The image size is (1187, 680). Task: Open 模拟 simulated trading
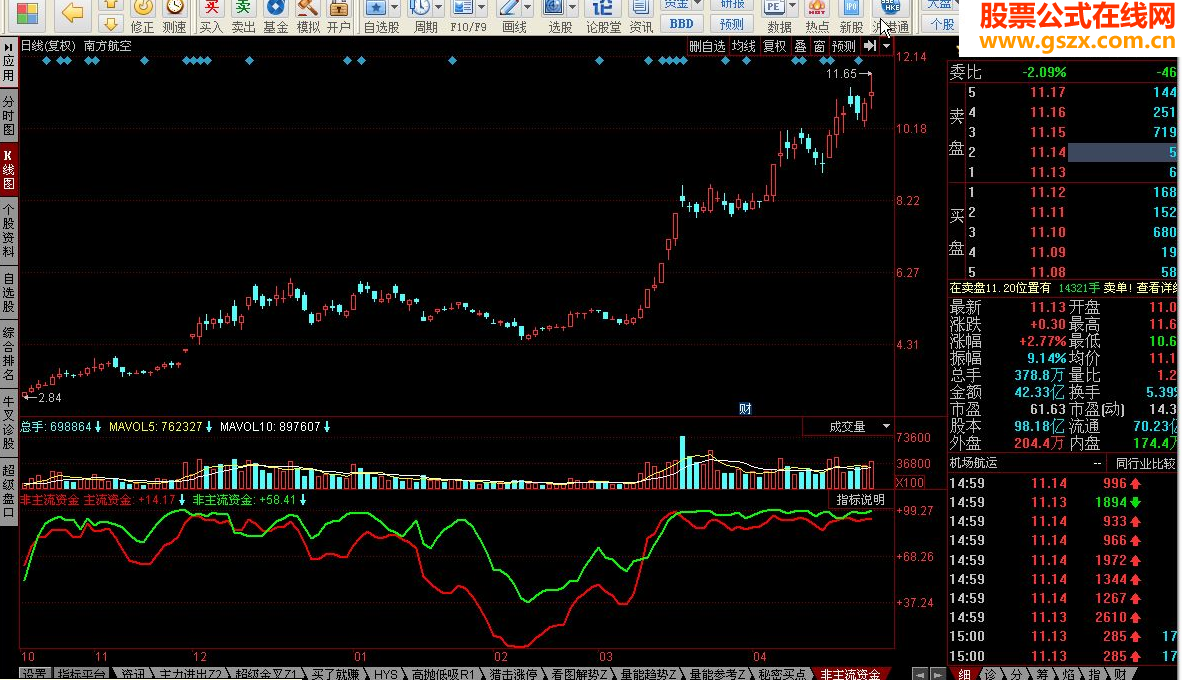point(307,17)
